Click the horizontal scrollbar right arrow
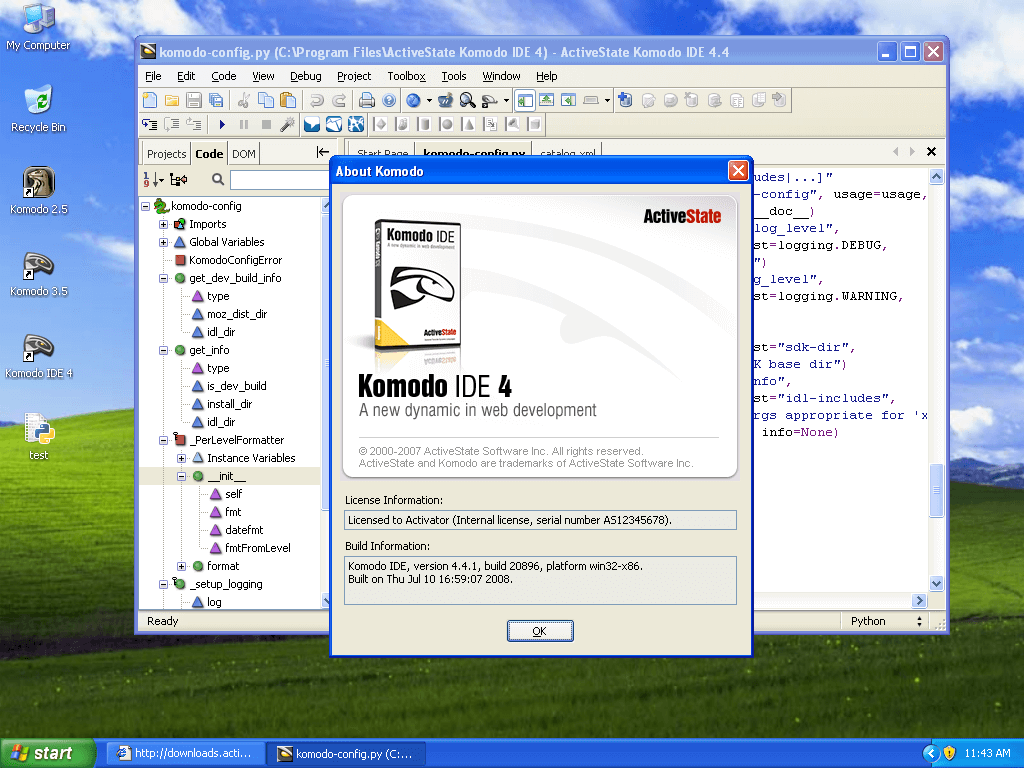Image resolution: width=1024 pixels, height=768 pixels. 920,601
